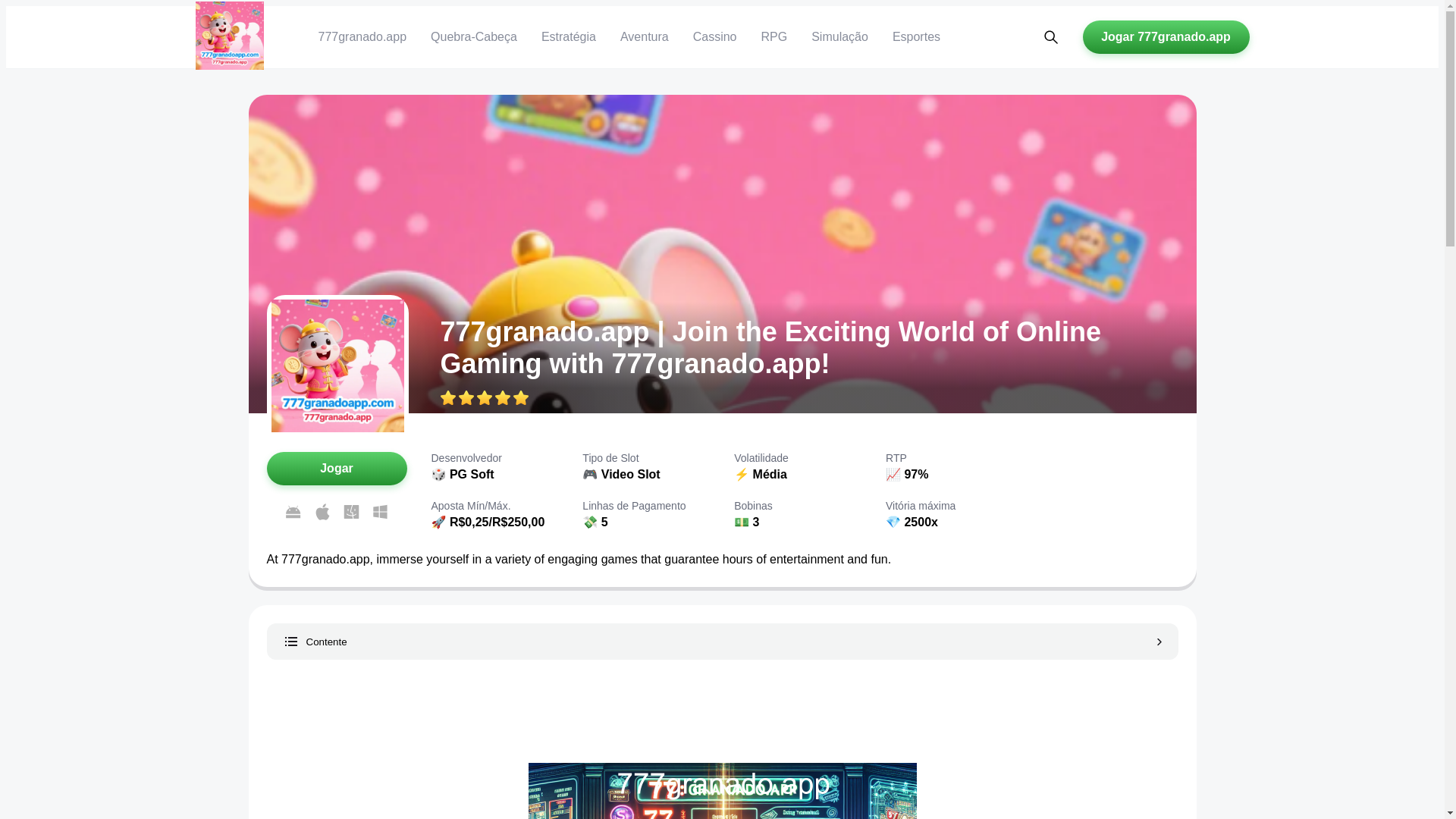Click the site logo in the header
The image size is (1456, 819).
click(230, 36)
